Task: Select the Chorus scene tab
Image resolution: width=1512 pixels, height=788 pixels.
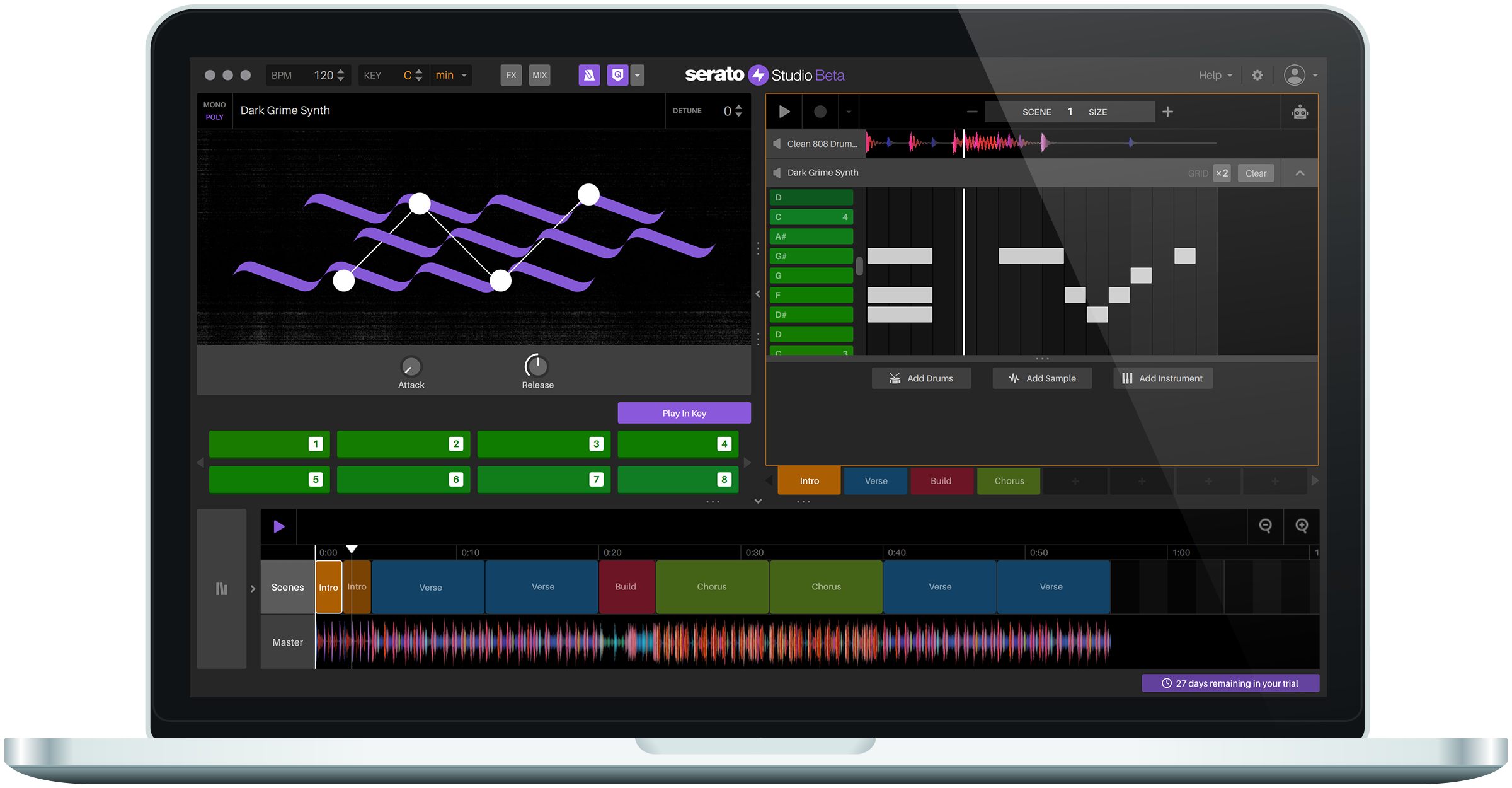Action: pos(1009,481)
